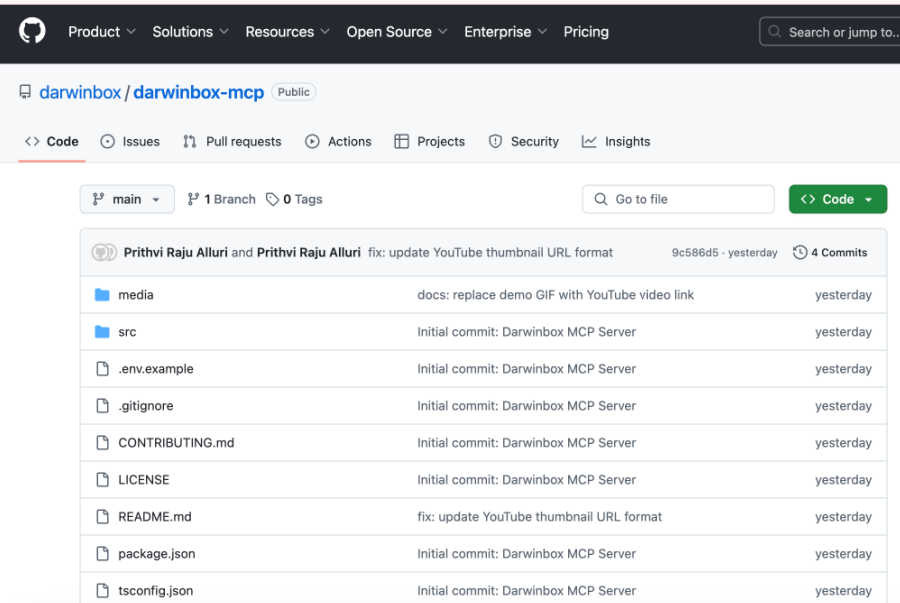Click first Prithvi Raju Alluri author name
The width and height of the screenshot is (900, 603).
tap(176, 252)
